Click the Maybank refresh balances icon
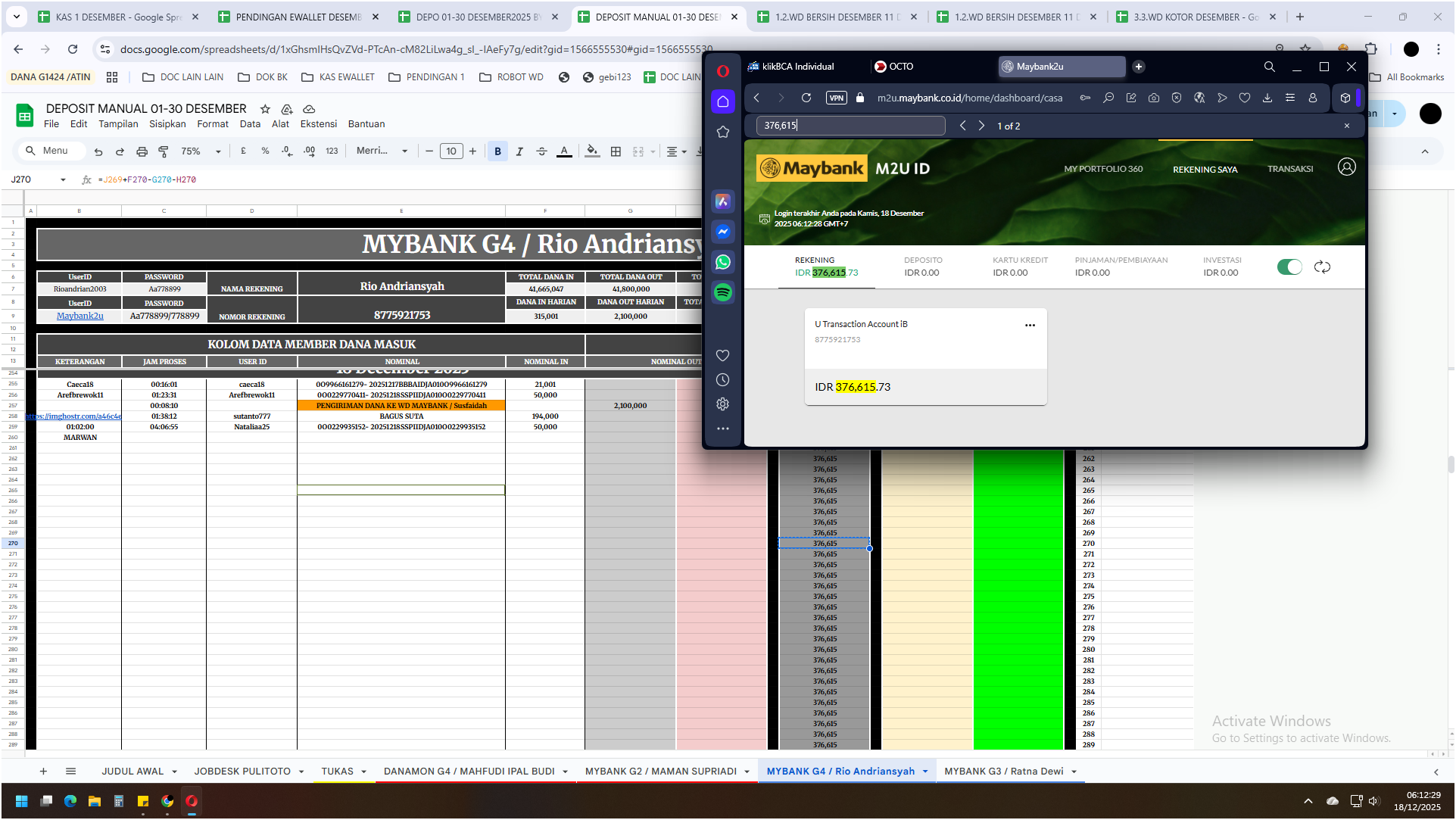Image resolution: width=1456 pixels, height=820 pixels. [x=1322, y=267]
